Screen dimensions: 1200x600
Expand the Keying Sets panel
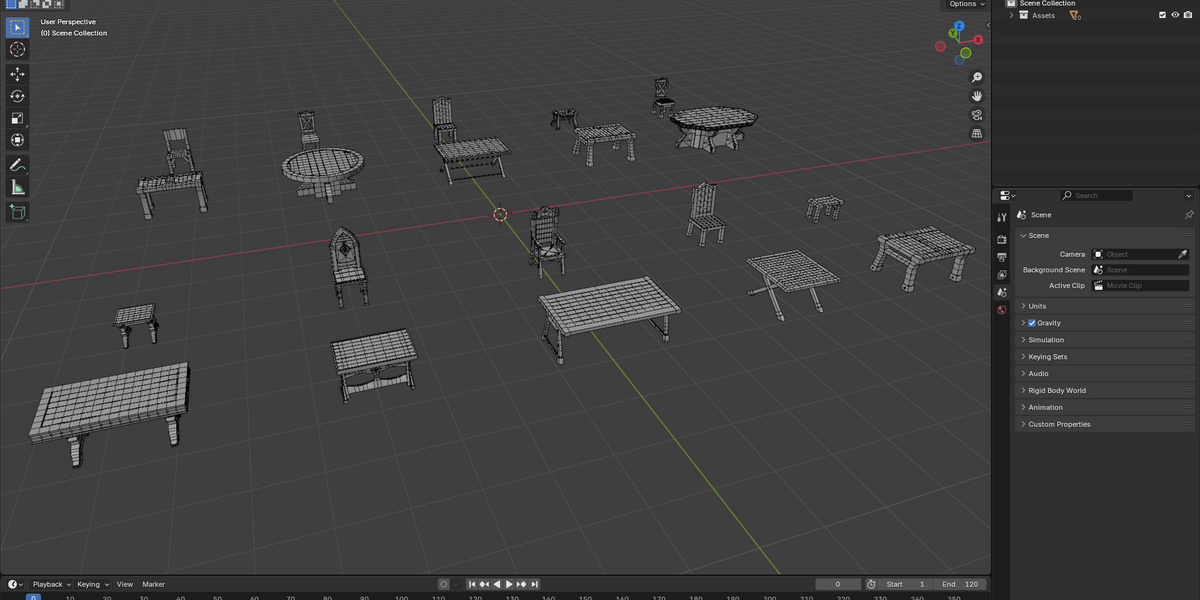1023,357
